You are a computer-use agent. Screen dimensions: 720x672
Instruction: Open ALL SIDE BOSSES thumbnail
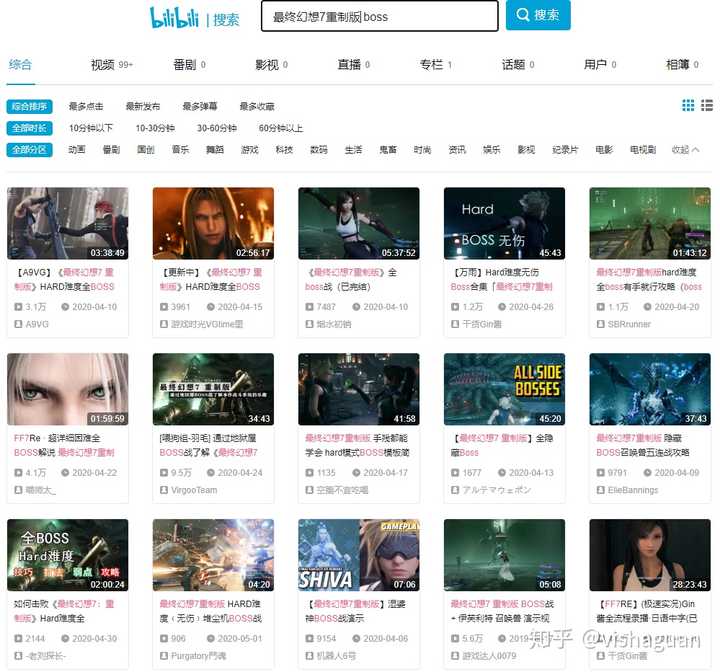[x=504, y=389]
